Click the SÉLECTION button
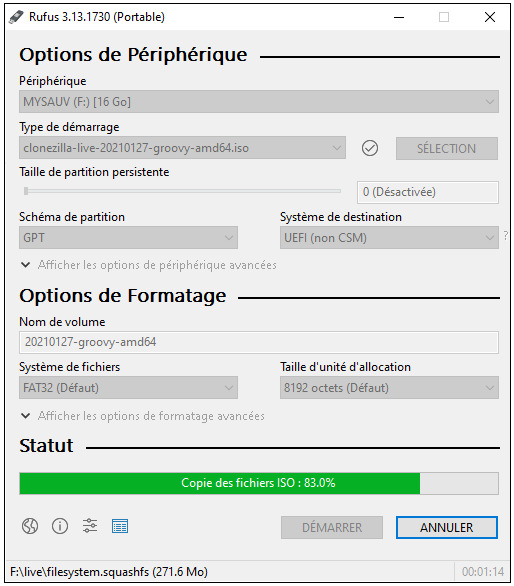Image resolution: width=514 pixels, height=586 pixels. coord(447,148)
